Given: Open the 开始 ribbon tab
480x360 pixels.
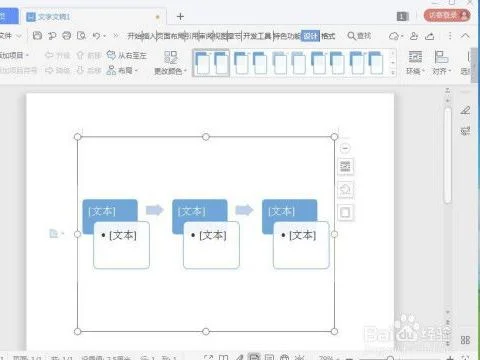Looking at the screenshot, I should (134, 36).
